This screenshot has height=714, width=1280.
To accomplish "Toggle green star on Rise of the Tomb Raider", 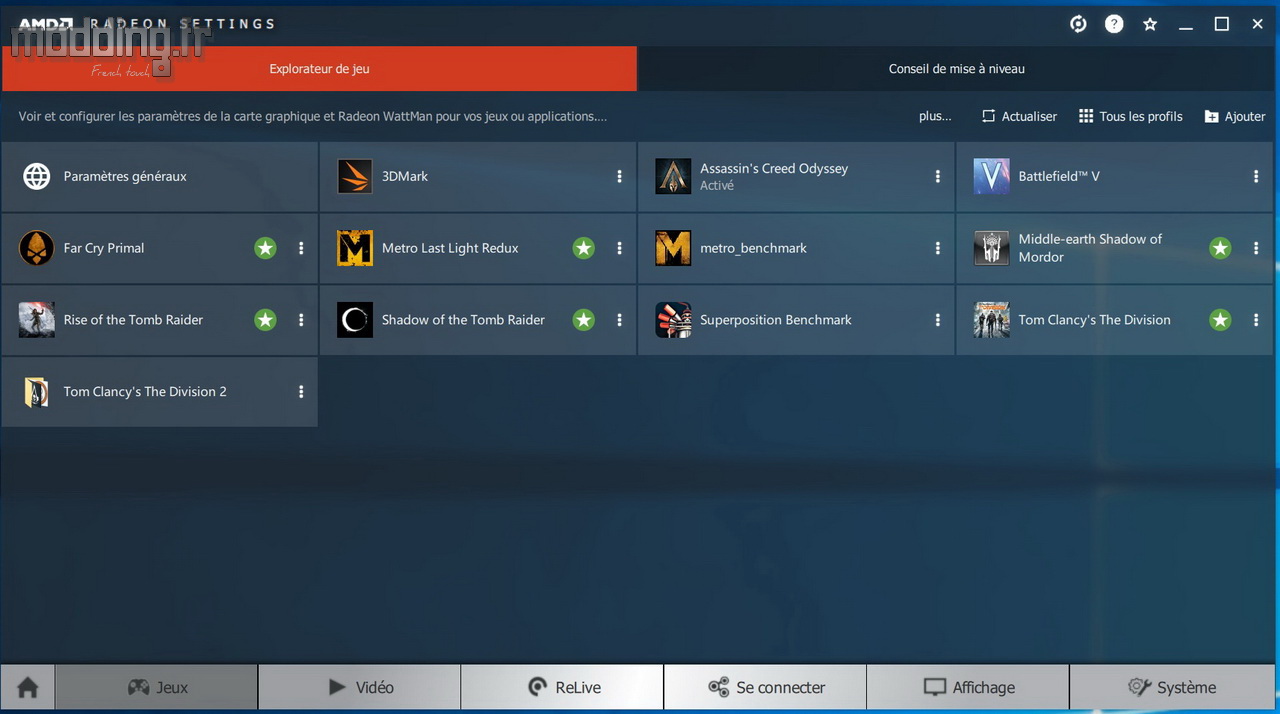I will coord(265,320).
